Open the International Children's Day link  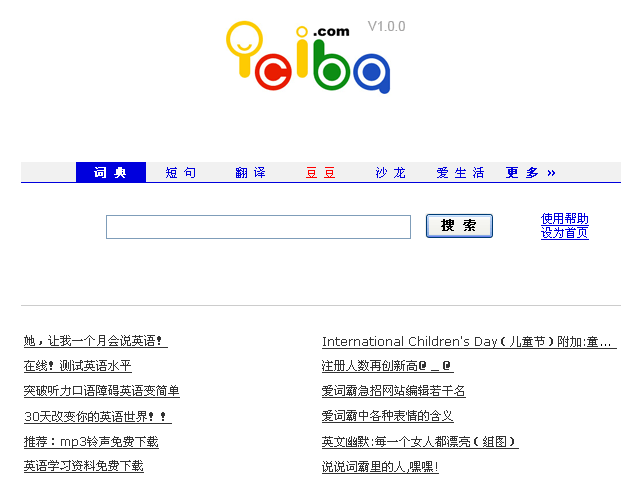pyautogui.click(x=469, y=342)
